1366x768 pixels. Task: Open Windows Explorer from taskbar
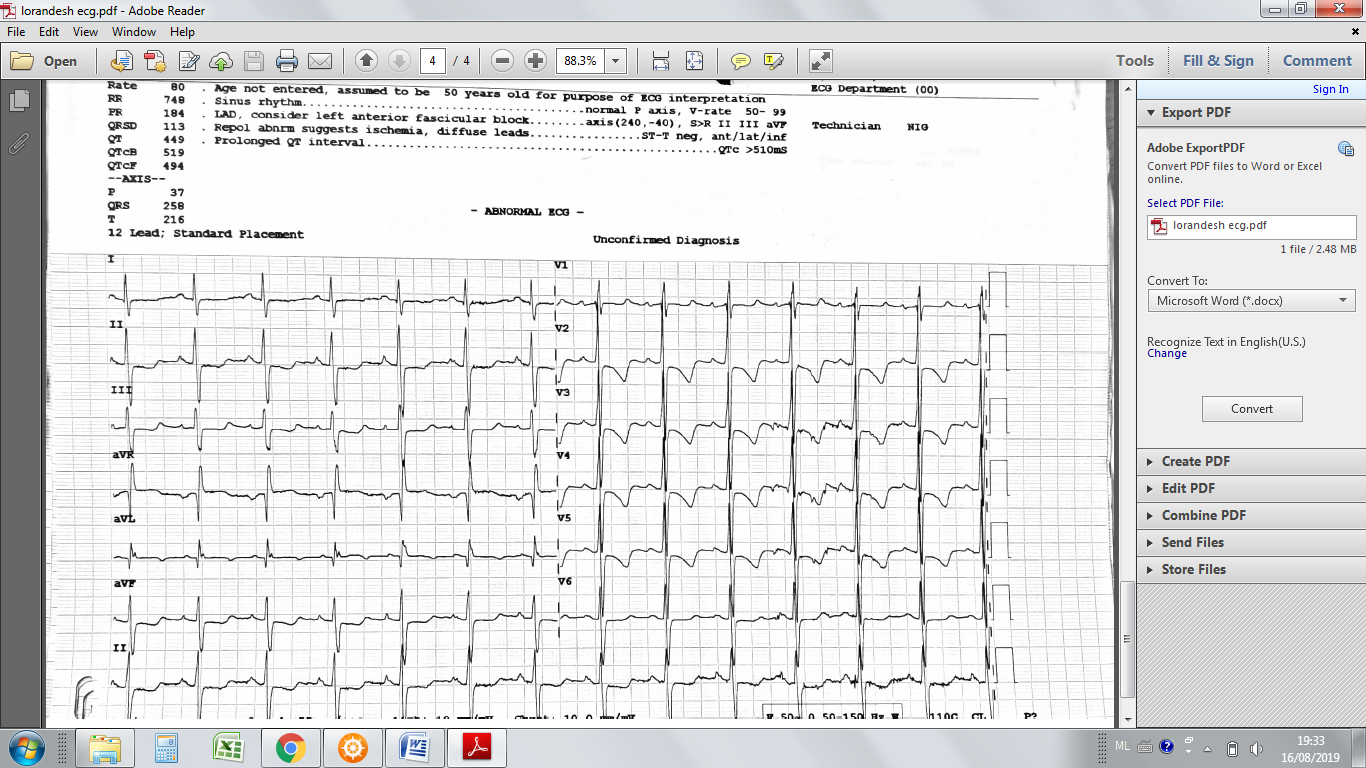coord(104,748)
